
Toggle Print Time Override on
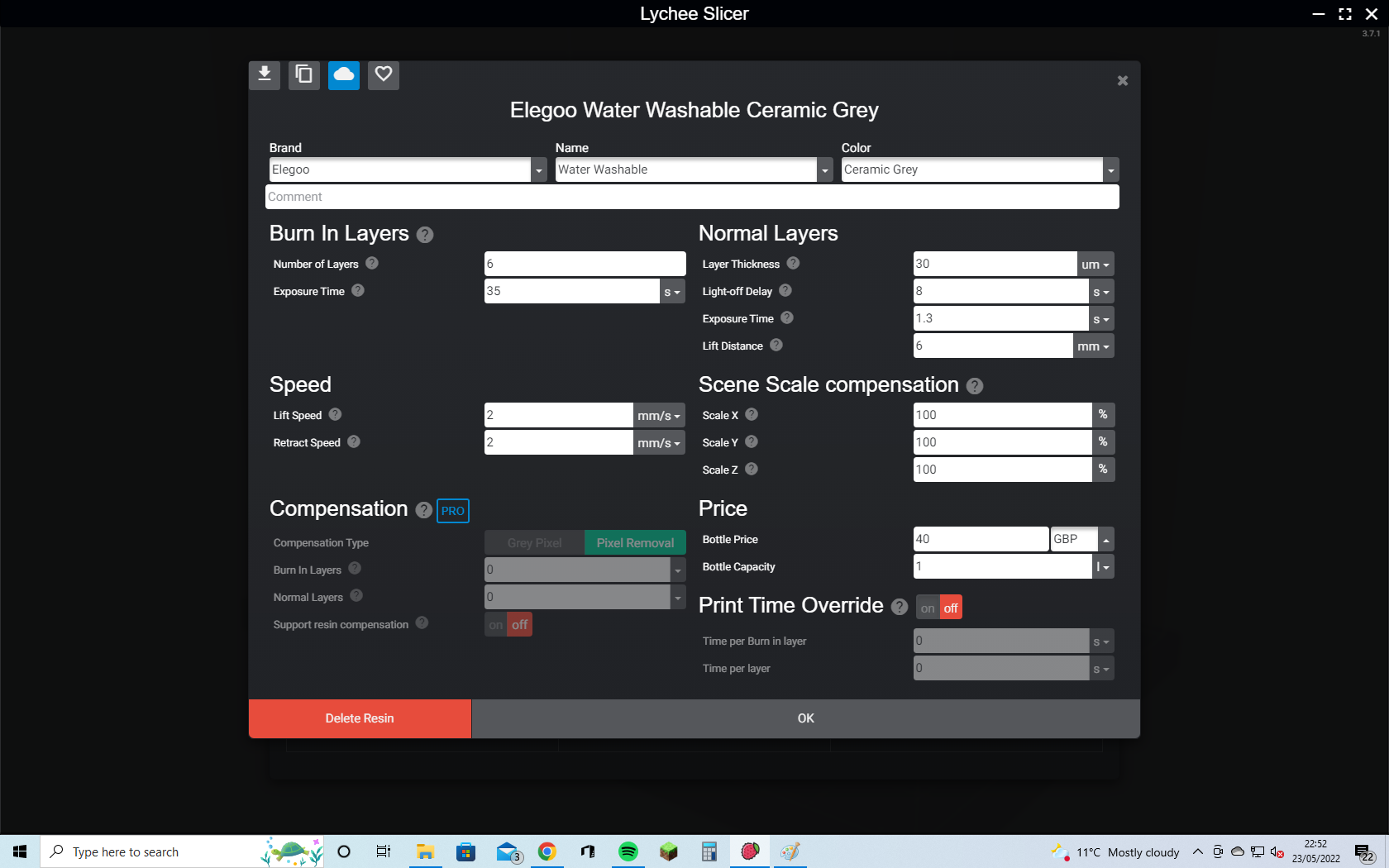(x=928, y=608)
